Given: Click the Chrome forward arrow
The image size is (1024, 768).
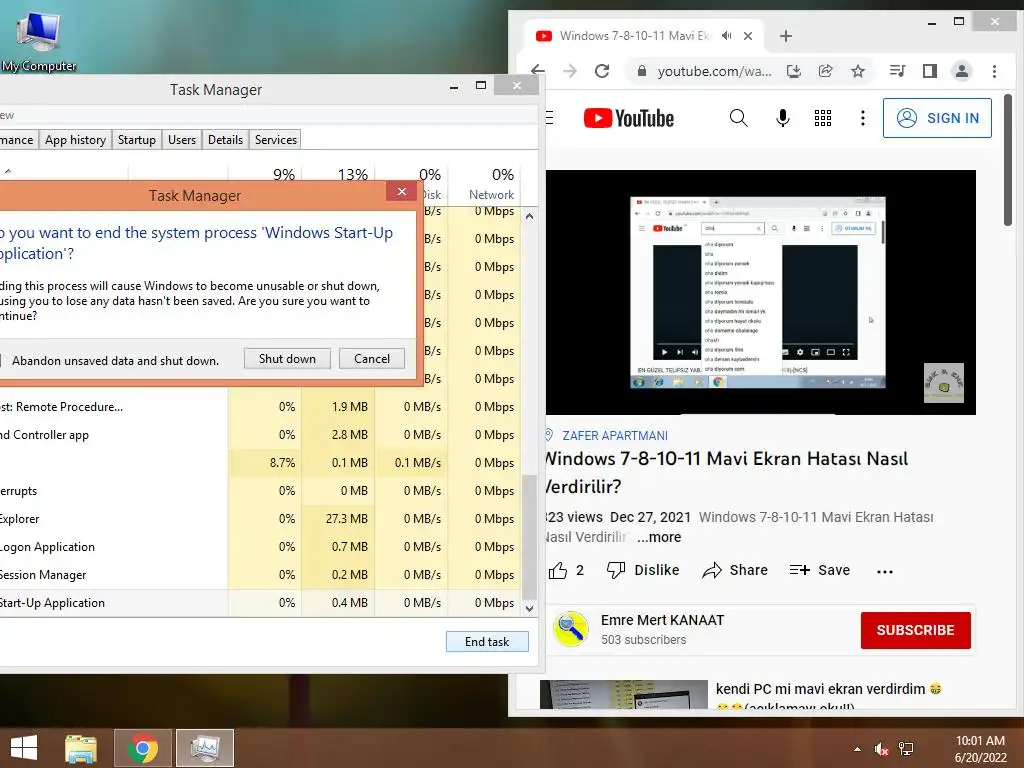Looking at the screenshot, I should (570, 71).
